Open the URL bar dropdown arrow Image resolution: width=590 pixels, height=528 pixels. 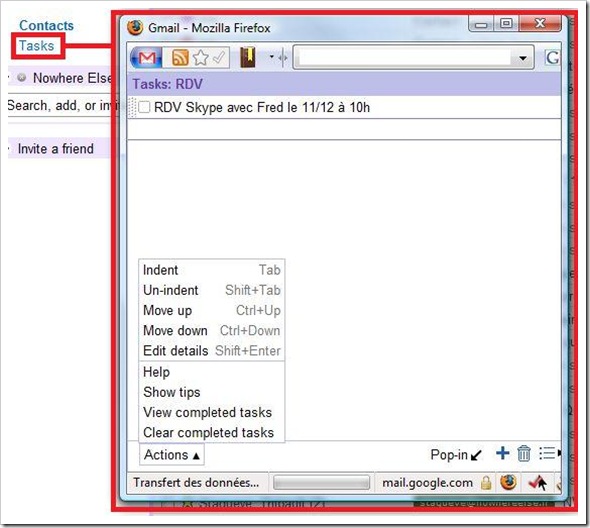pyautogui.click(x=522, y=58)
